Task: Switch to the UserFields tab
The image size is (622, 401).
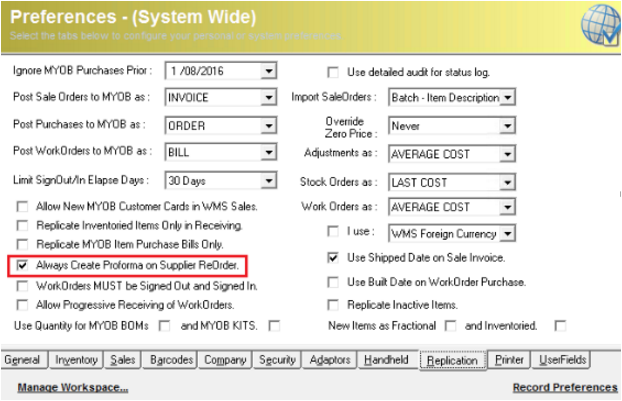Action: (562, 360)
